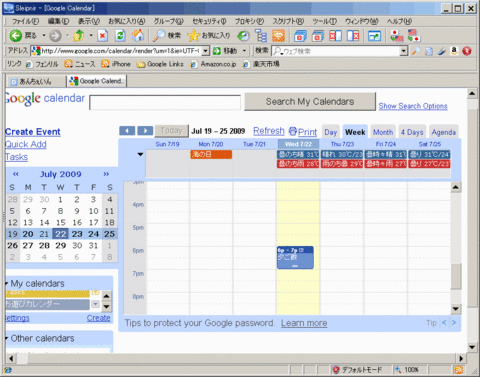Go to previous week with left arrow button

point(127,131)
